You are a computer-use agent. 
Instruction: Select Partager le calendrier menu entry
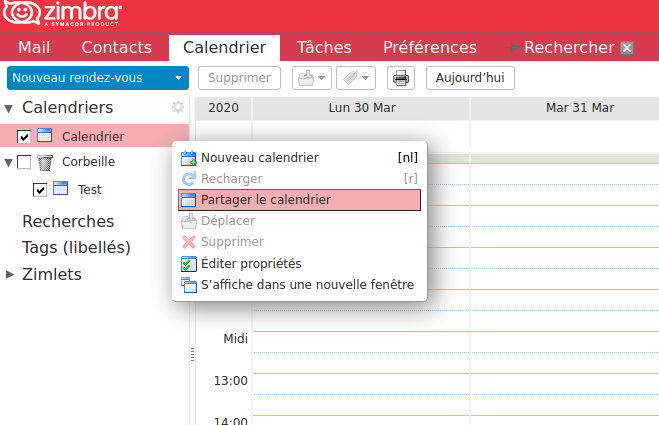(299, 200)
